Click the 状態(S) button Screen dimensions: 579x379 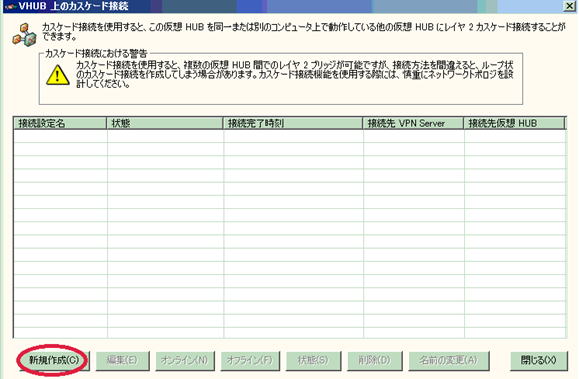click(313, 361)
